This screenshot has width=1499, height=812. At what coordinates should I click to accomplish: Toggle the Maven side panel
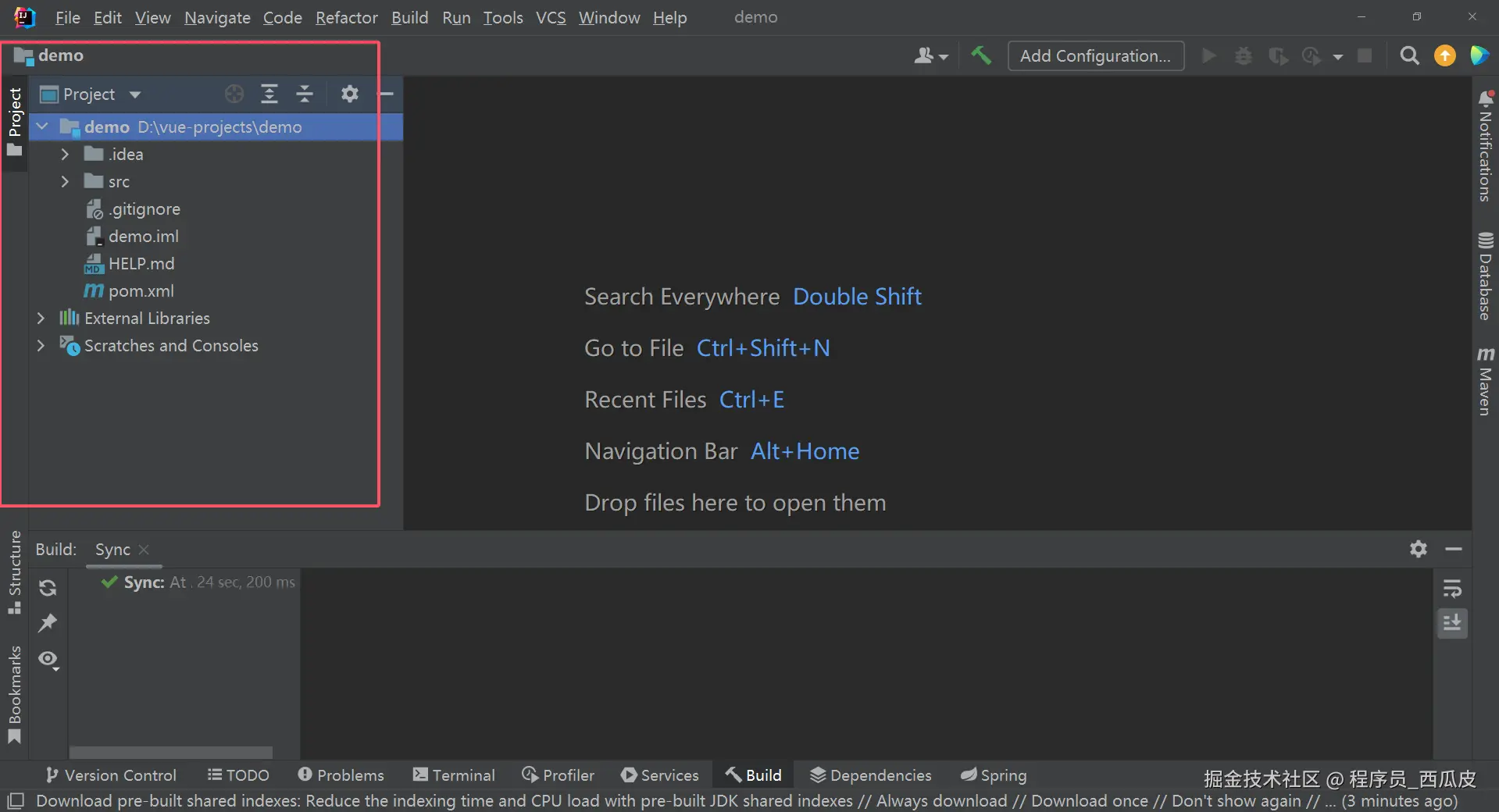coord(1485,382)
